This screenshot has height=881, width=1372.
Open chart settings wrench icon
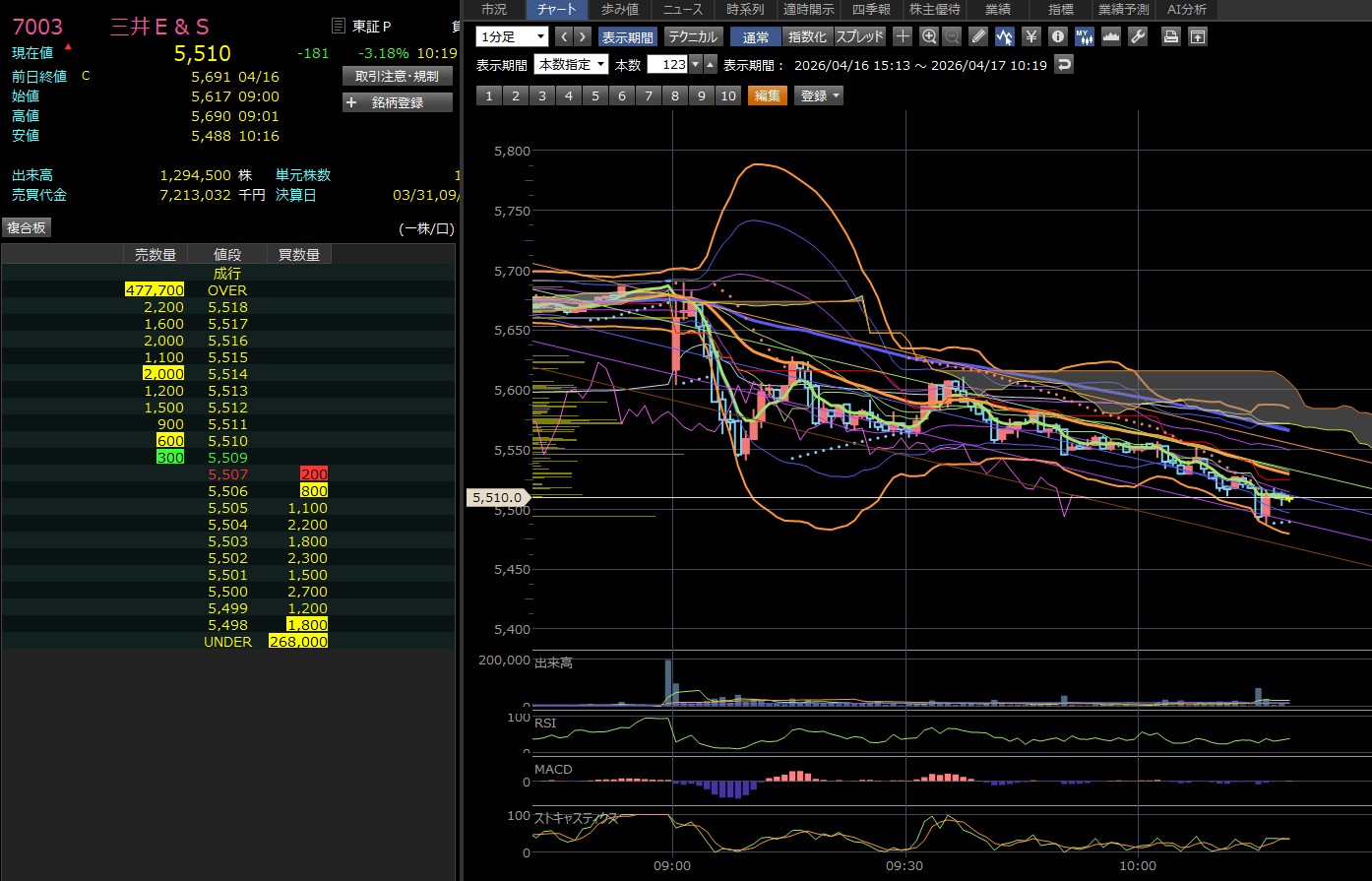[x=1137, y=36]
